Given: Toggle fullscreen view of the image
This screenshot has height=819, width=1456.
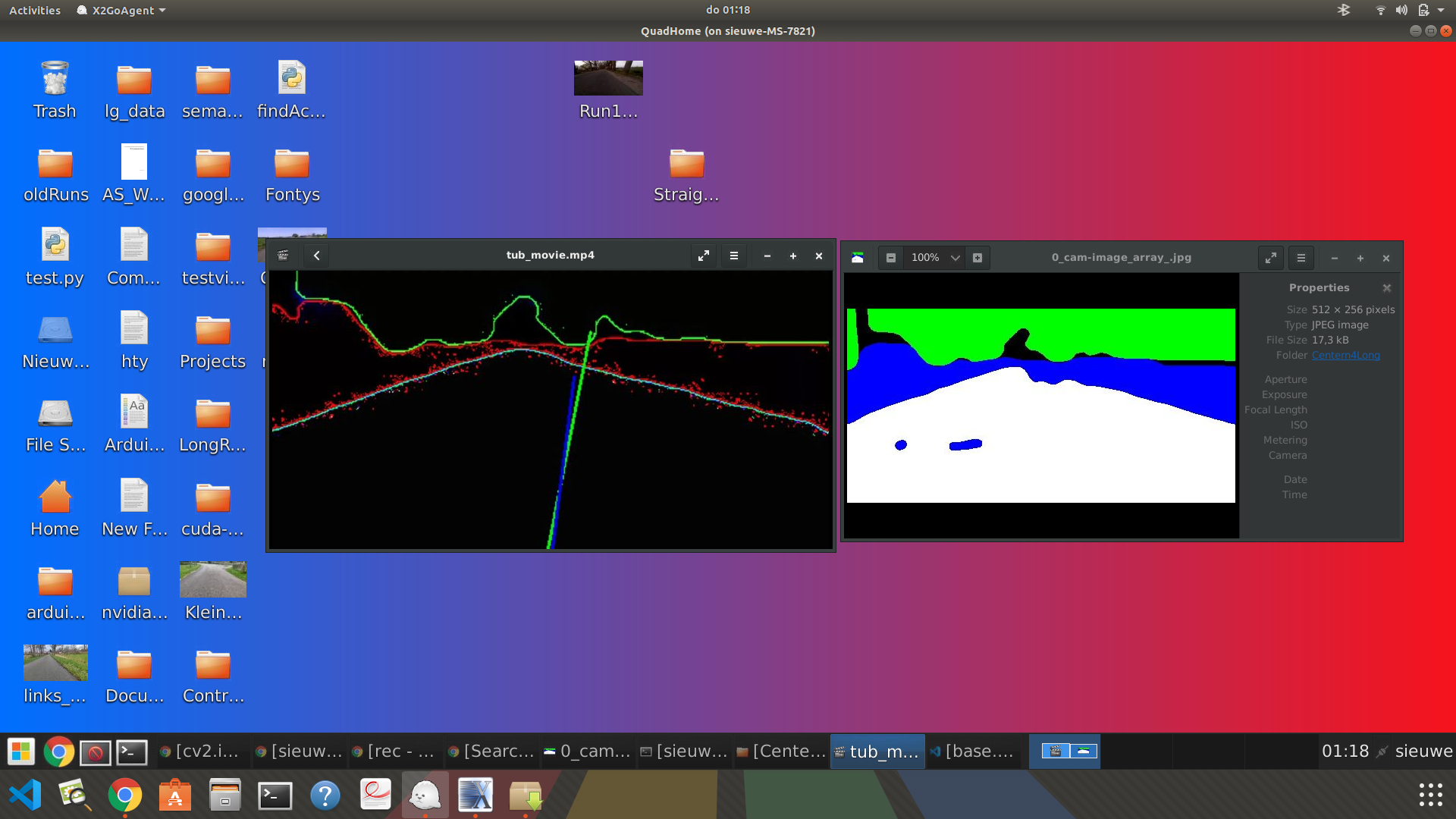Looking at the screenshot, I should [1271, 258].
